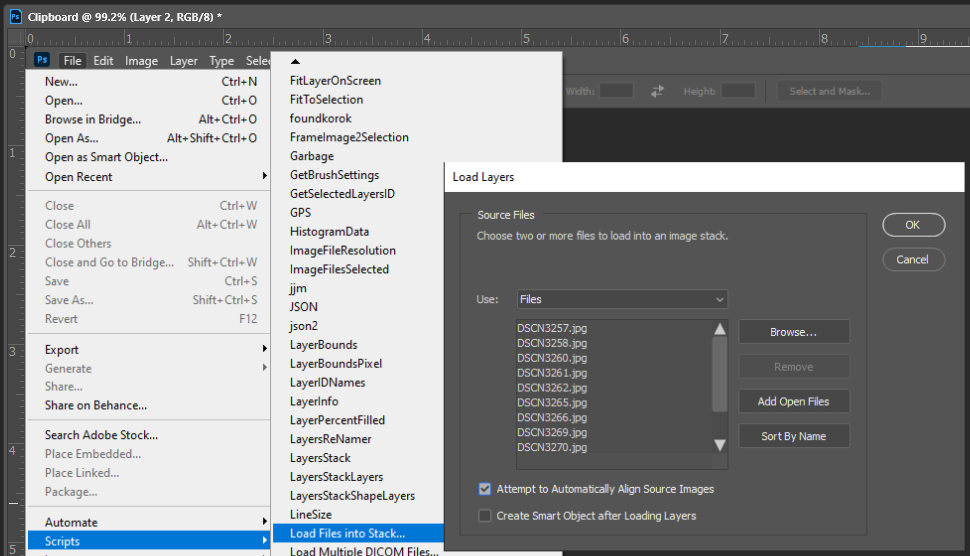This screenshot has height=556, width=970.
Task: Choose Share on Behance...
Action: (150, 406)
